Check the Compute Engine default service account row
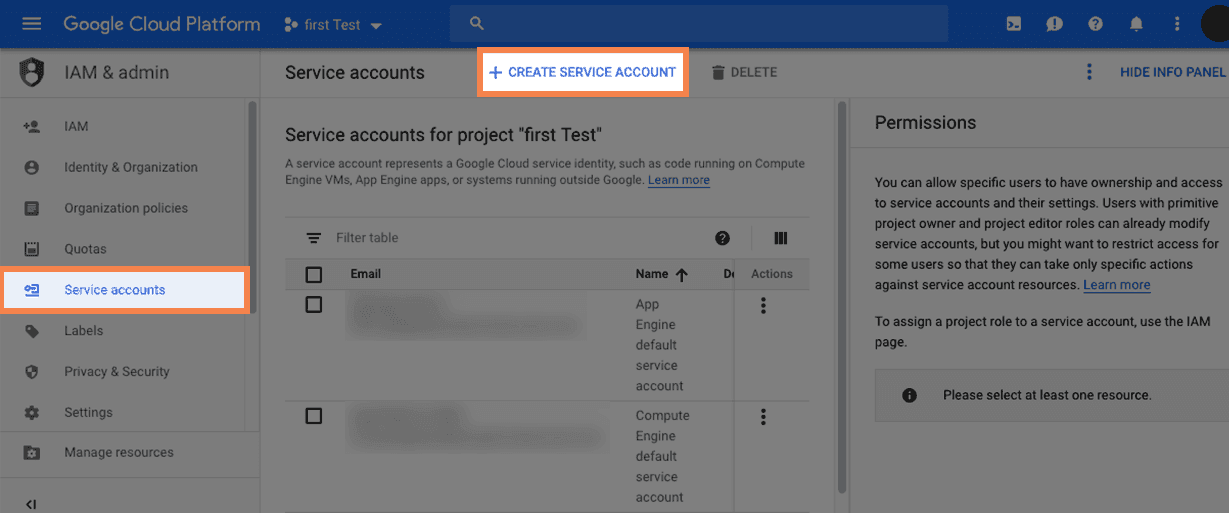 [314, 416]
